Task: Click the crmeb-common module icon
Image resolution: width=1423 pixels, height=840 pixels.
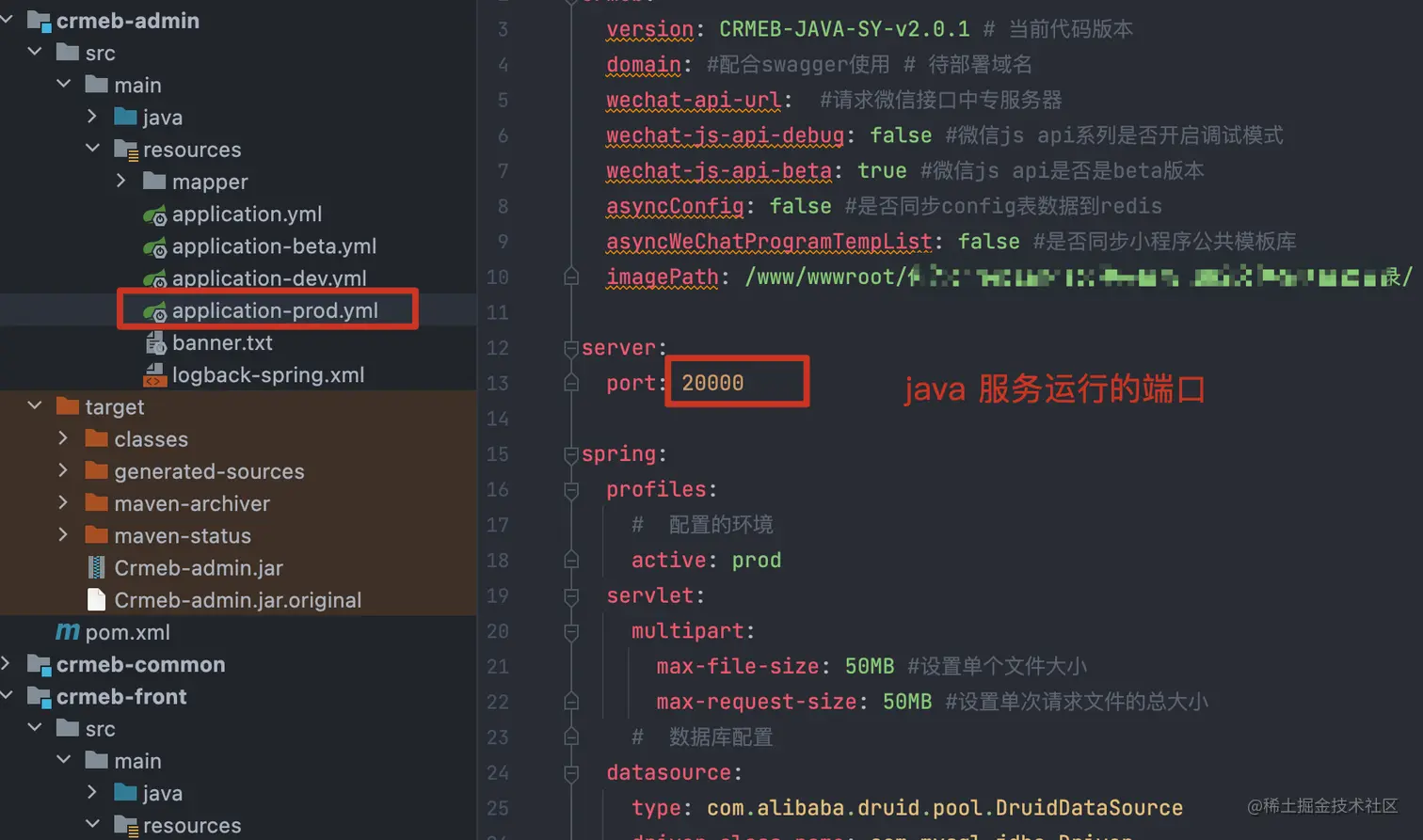Action: tap(39, 664)
